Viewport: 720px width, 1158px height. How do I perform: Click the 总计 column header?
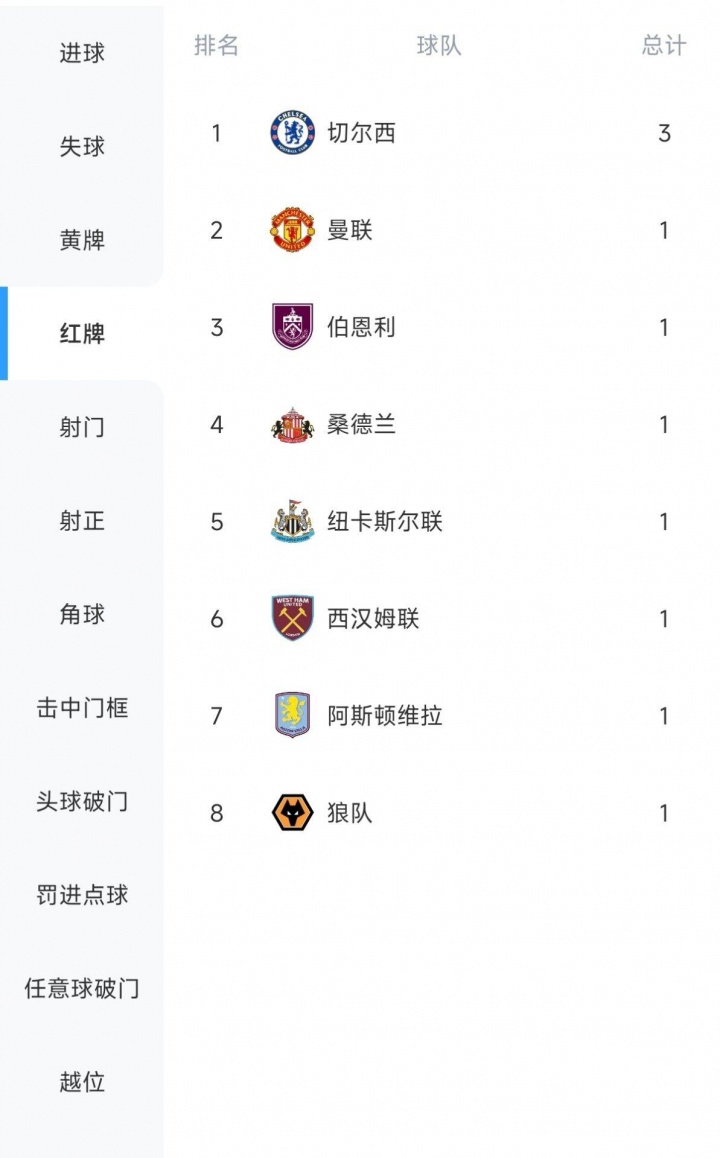click(664, 46)
